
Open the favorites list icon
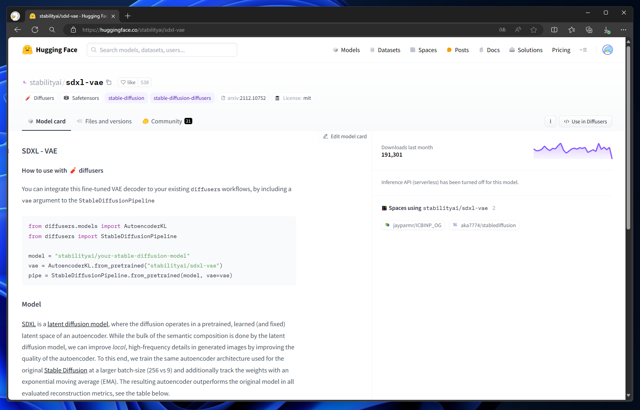571,30
